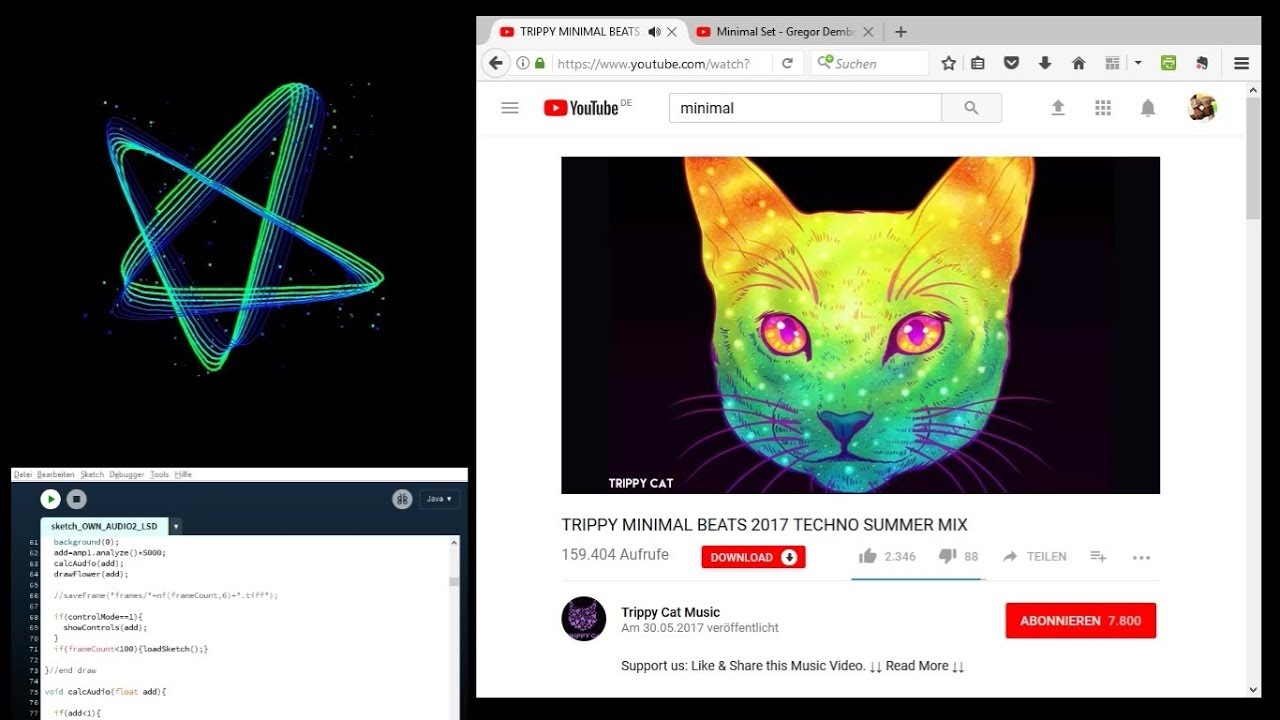Show bookmarks list icon in Firefox toolbar
This screenshot has width=1280, height=720.
point(978,63)
